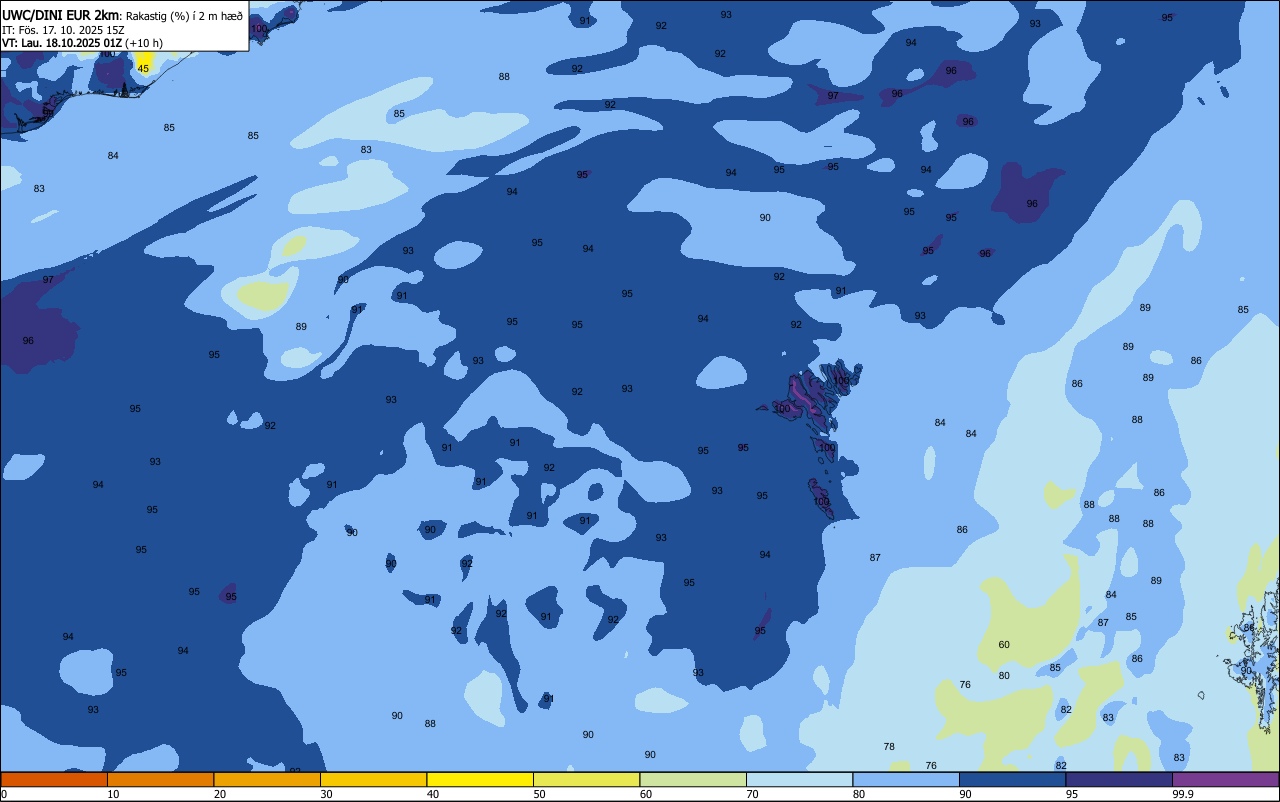Select the "10" tick label on the legend

[113, 794]
